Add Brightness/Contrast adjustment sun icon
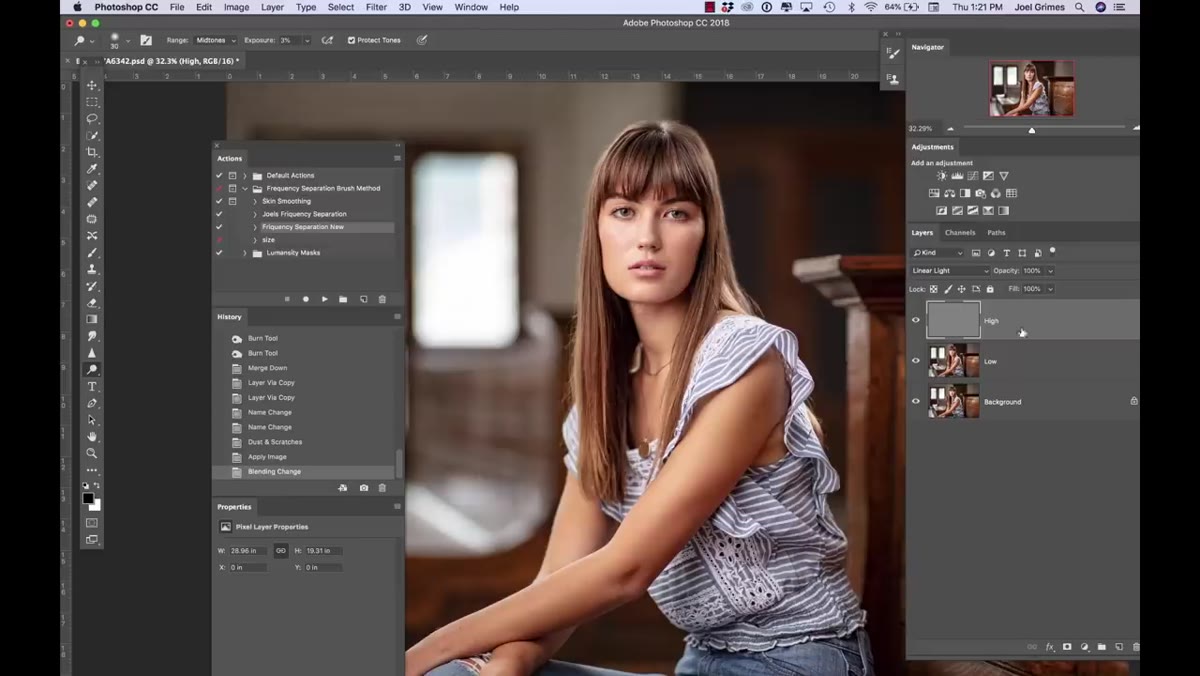Viewport: 1200px width, 676px height. pos(942,176)
